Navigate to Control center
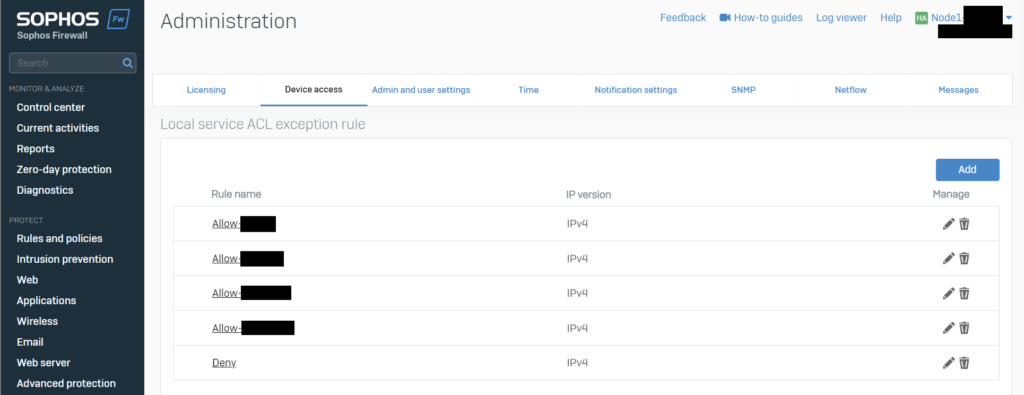1024x395 pixels. (51, 107)
